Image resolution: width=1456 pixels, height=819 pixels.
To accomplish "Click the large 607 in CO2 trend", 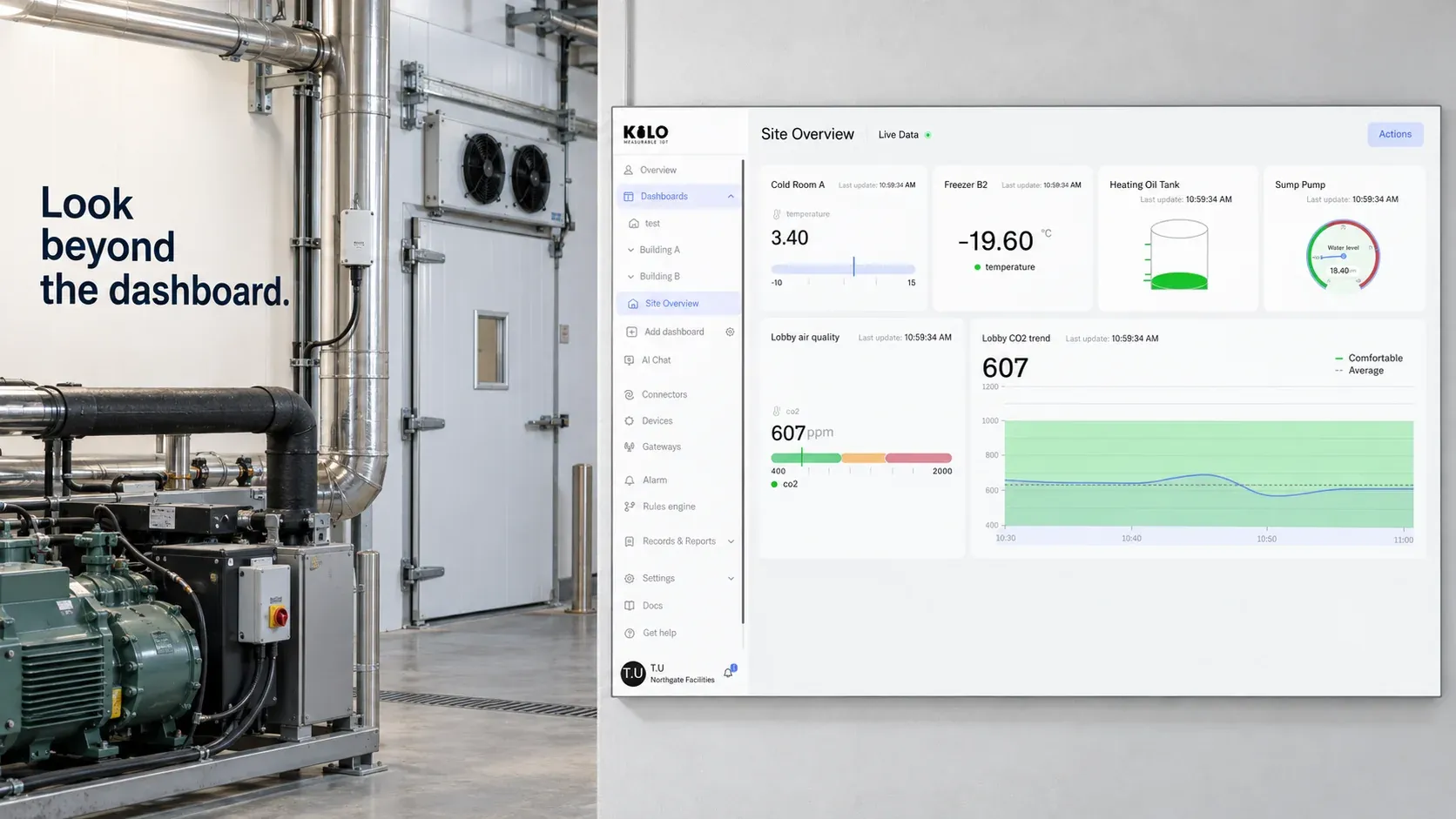I will pyautogui.click(x=1005, y=368).
